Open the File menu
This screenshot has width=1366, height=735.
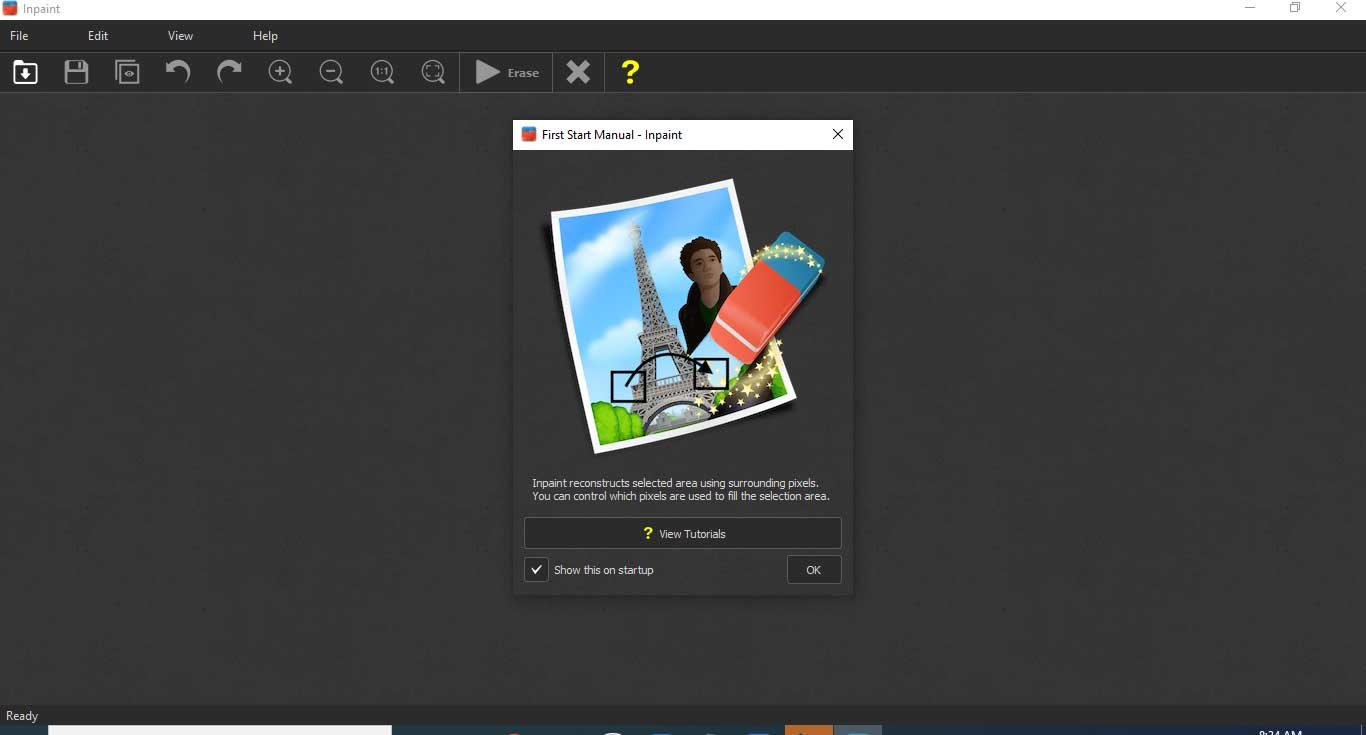click(19, 36)
